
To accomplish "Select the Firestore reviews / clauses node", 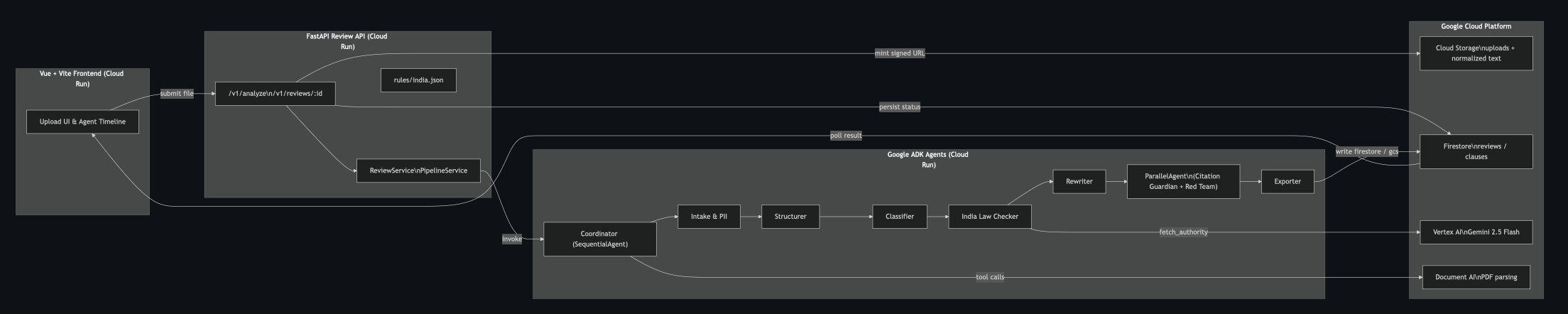I will pyautogui.click(x=1476, y=151).
